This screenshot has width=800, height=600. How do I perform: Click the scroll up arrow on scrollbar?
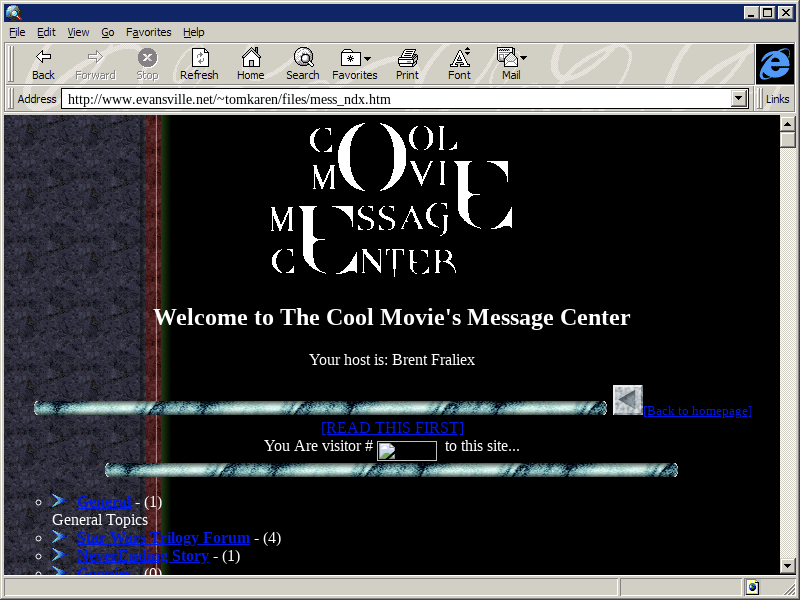788,123
